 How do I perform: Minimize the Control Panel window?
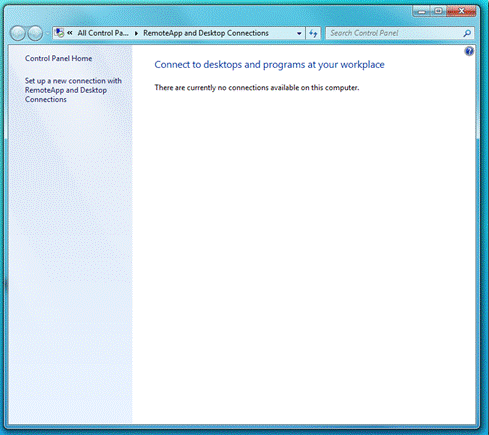tap(422, 11)
